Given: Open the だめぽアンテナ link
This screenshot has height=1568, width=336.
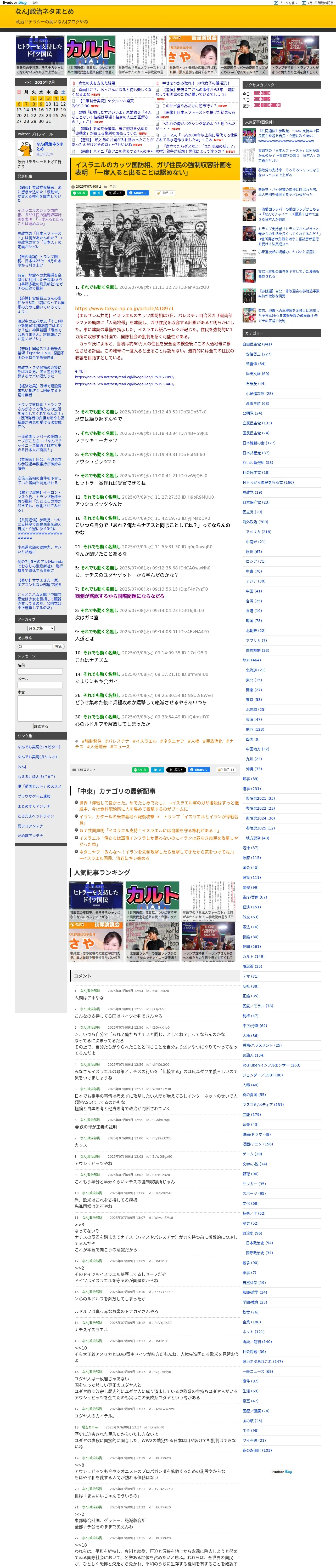Looking at the screenshot, I should [x=31, y=836].
